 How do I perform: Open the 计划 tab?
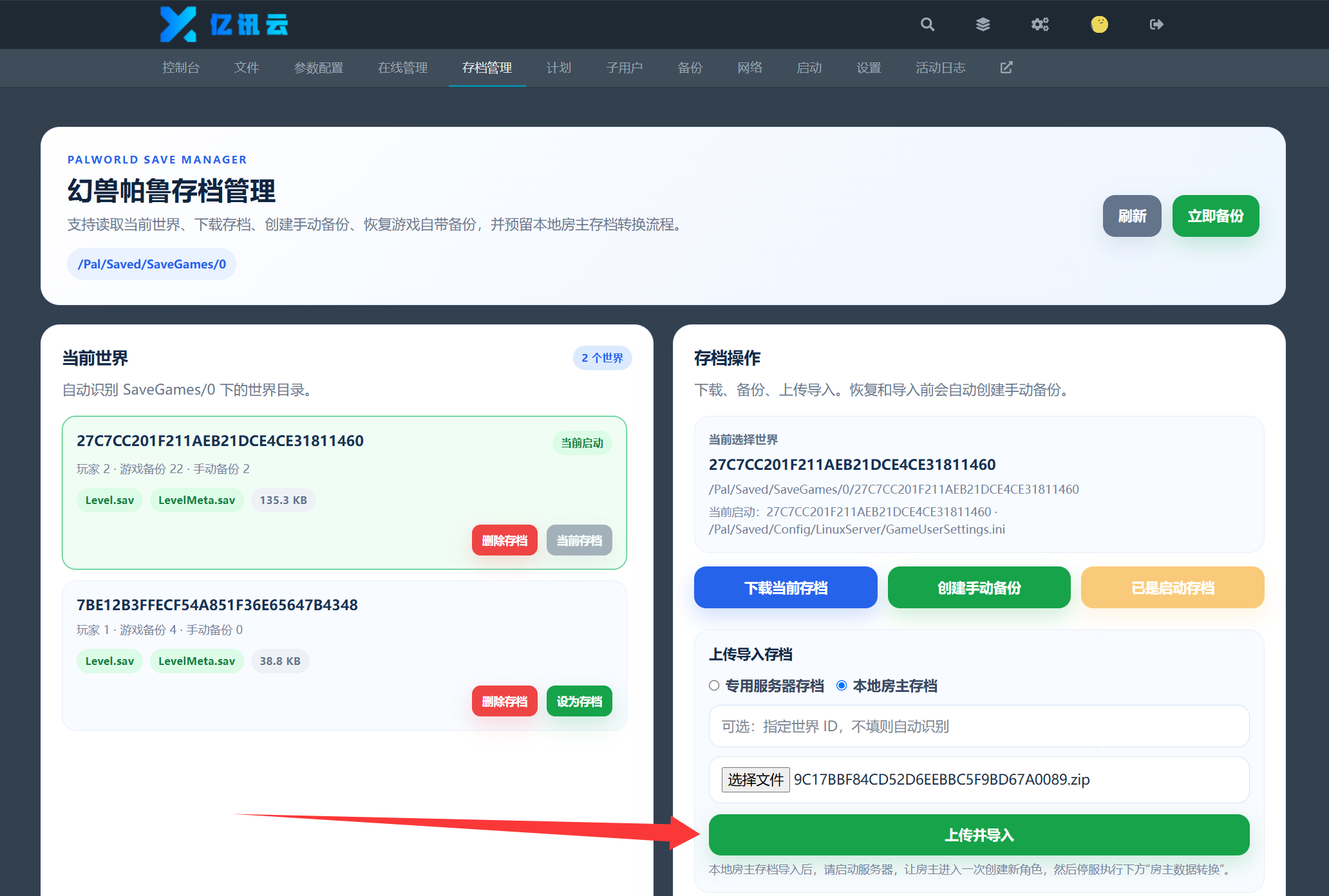pyautogui.click(x=559, y=68)
